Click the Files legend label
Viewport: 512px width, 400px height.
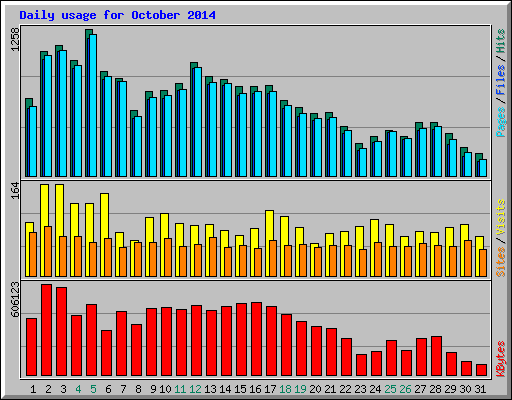[x=501, y=79]
